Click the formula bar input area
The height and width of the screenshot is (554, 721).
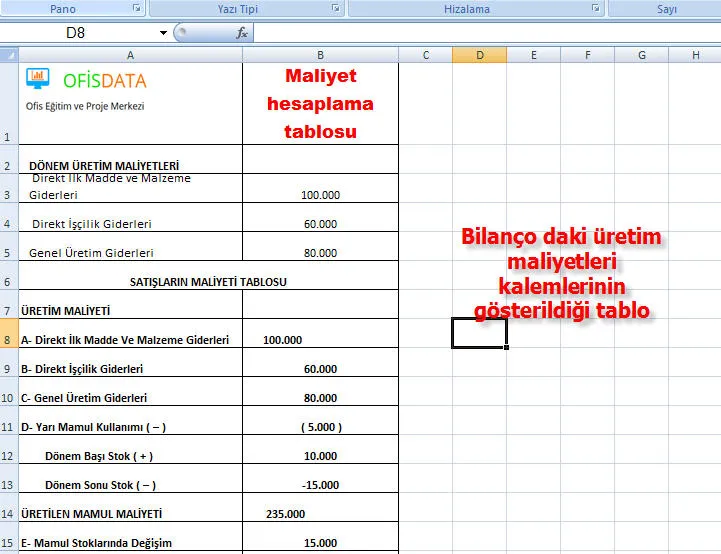480,33
